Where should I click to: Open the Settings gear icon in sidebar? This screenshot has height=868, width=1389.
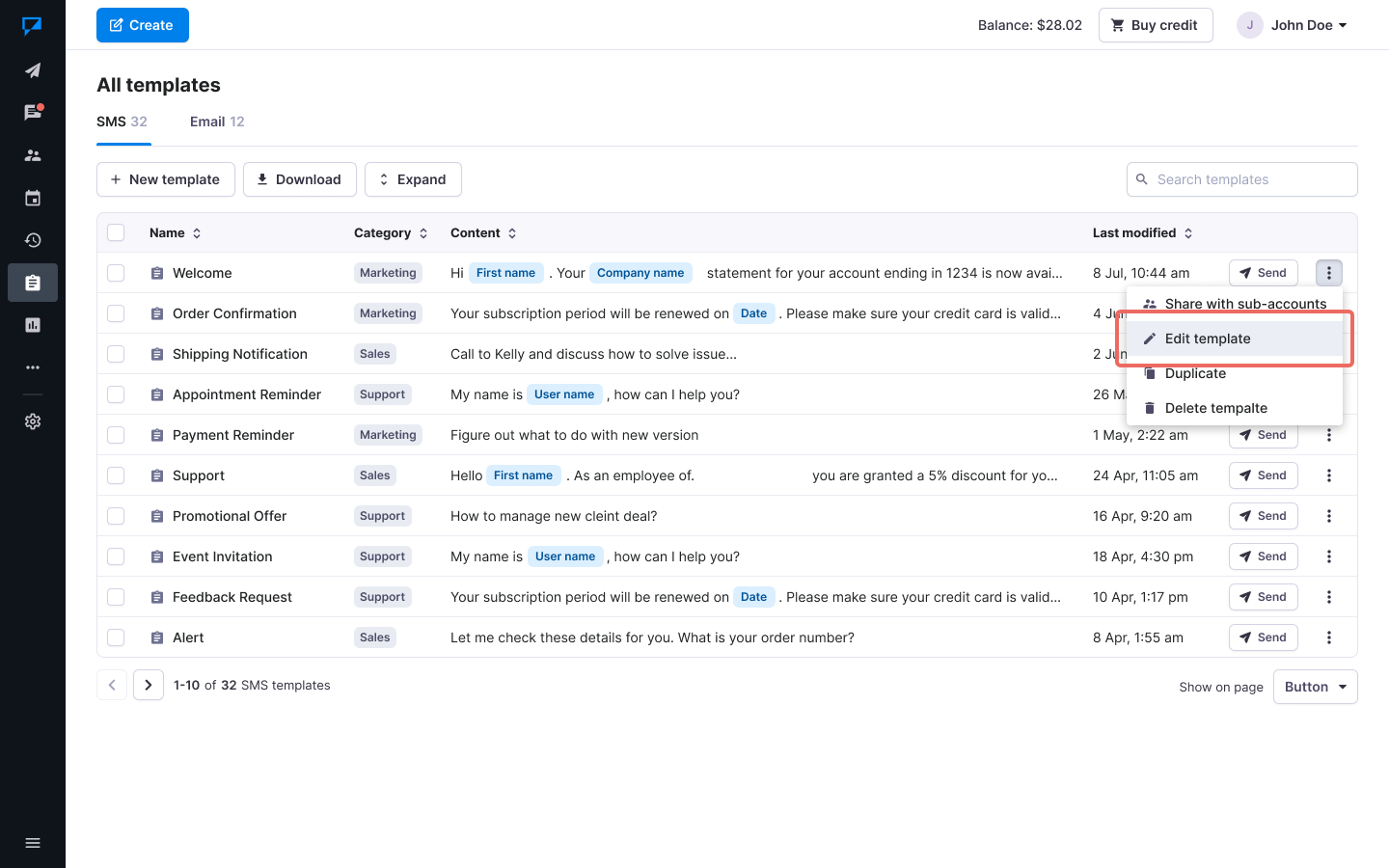33,421
